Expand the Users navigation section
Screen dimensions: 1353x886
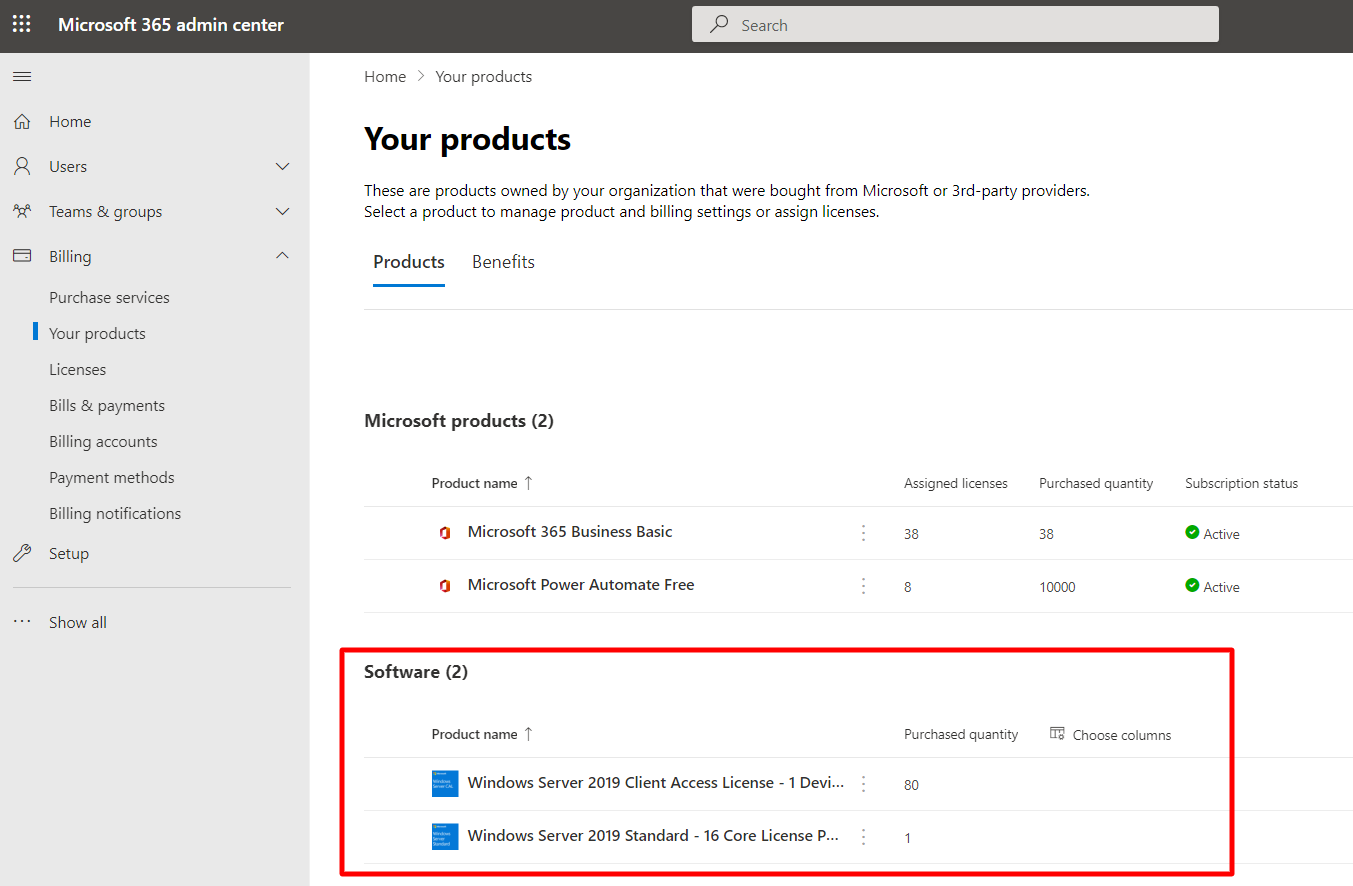click(x=282, y=167)
